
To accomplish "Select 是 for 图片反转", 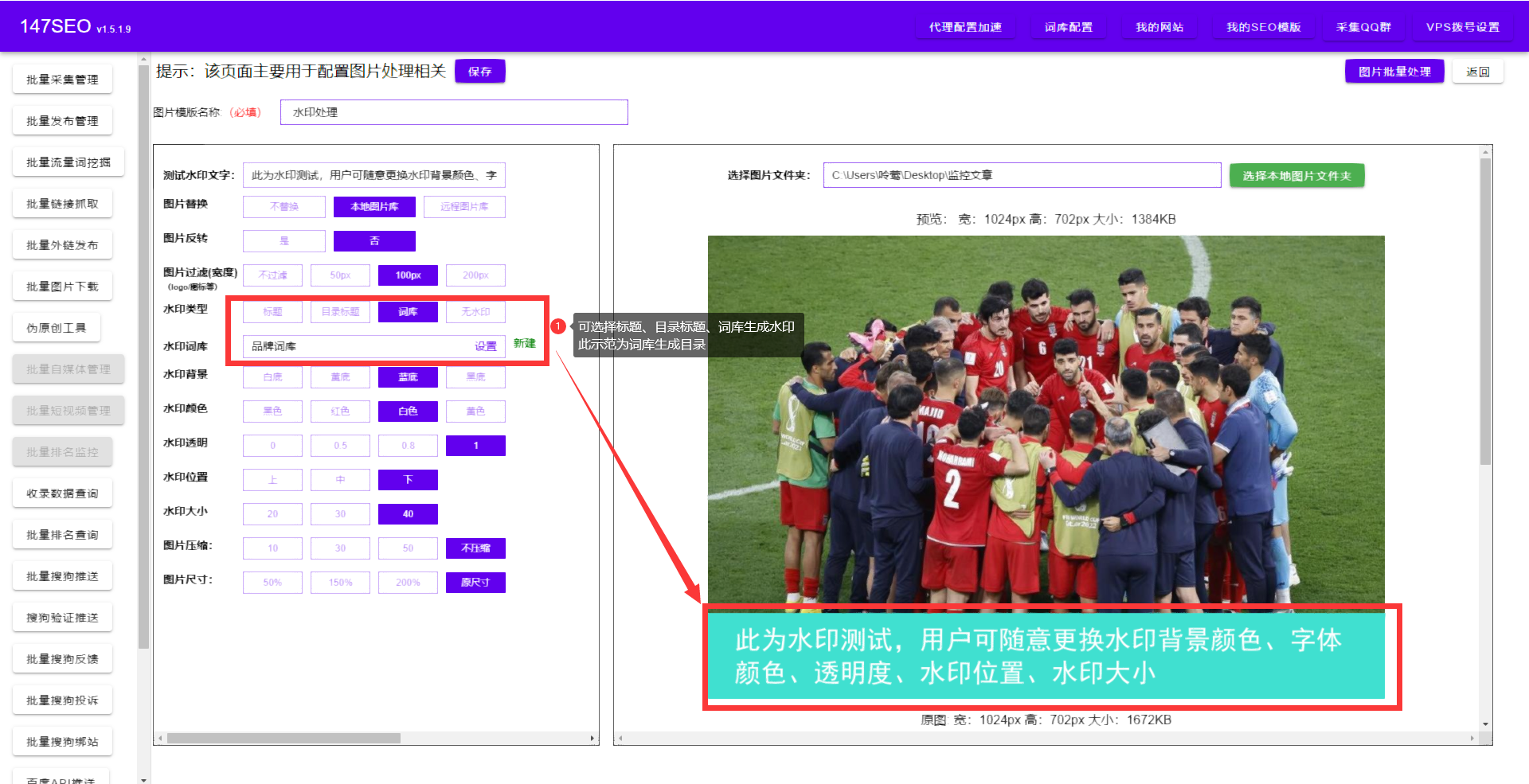I will tap(284, 241).
